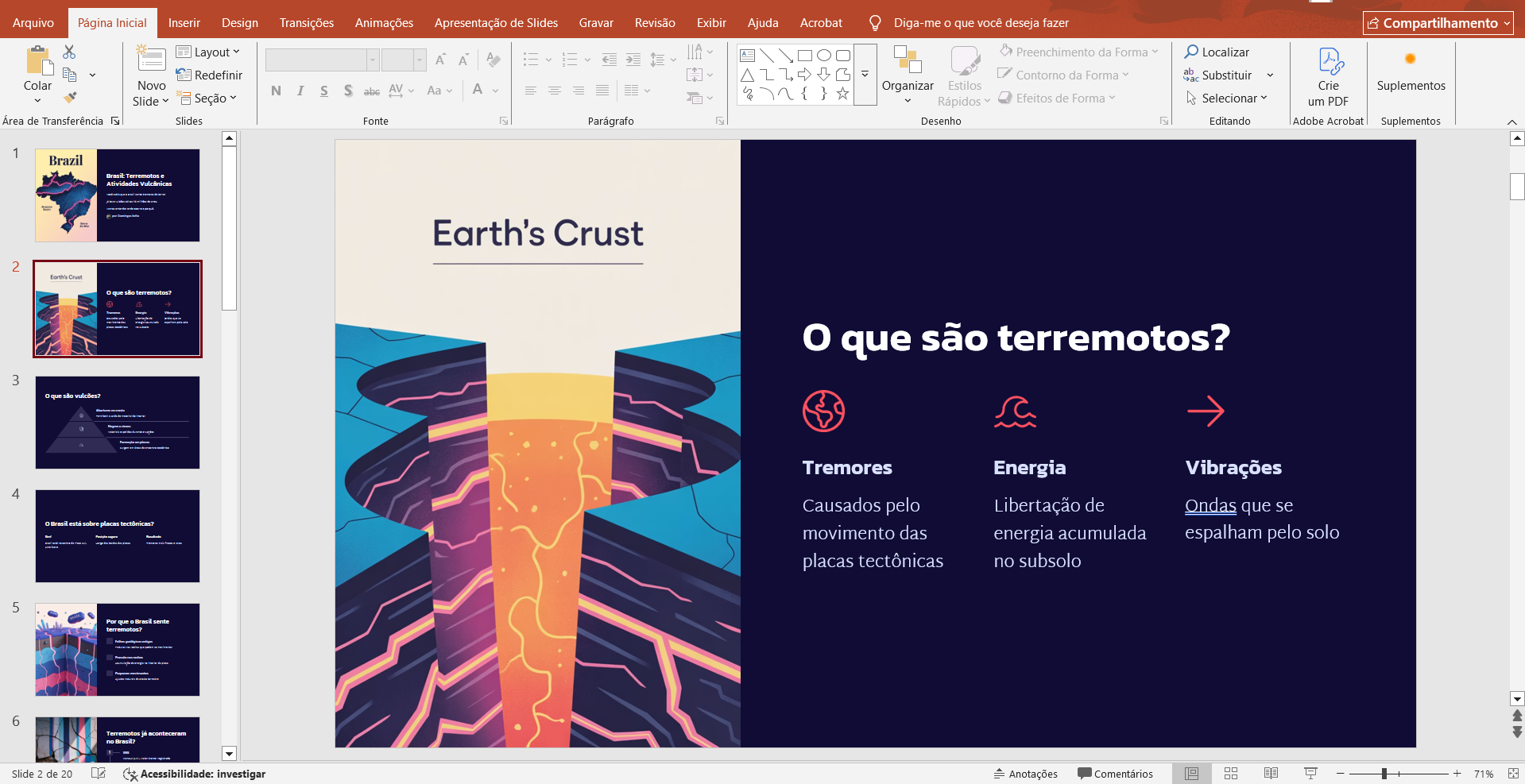Click the Pincel de Formatação brush icon
Viewport: 1525px width, 784px height.
pyautogui.click(x=70, y=98)
